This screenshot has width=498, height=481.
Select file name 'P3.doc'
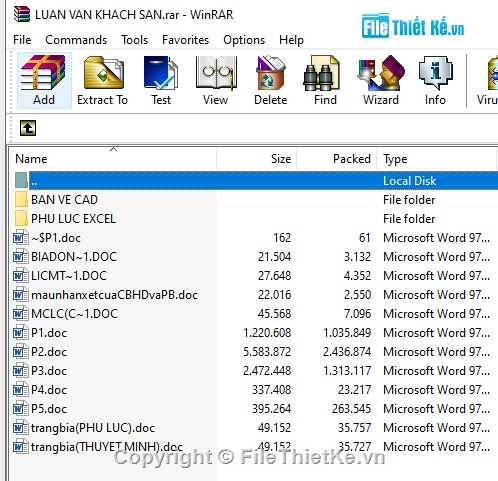49,371
